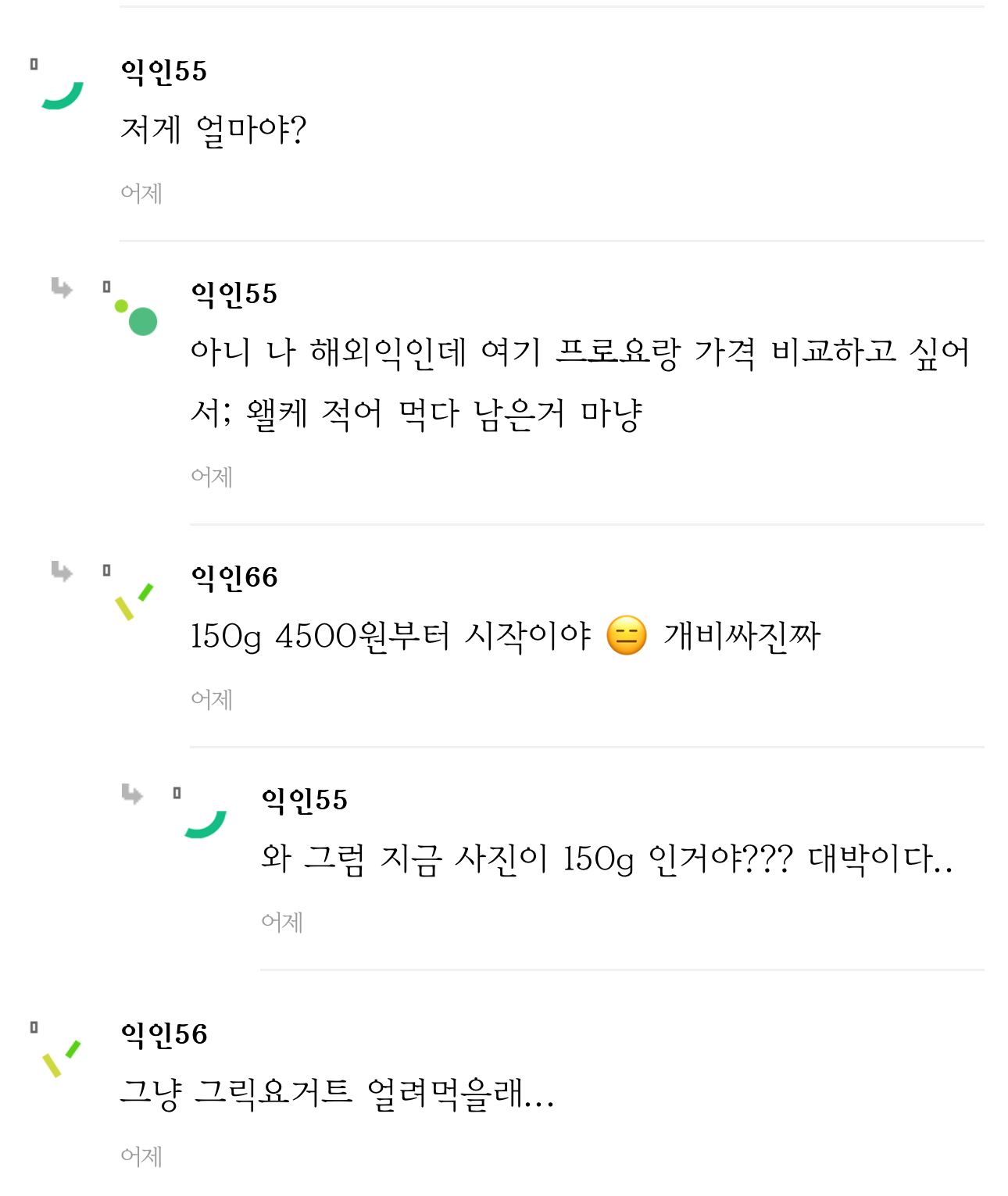Open the 익인56 username link
Screen dimensions: 1008x1196
tap(164, 1034)
